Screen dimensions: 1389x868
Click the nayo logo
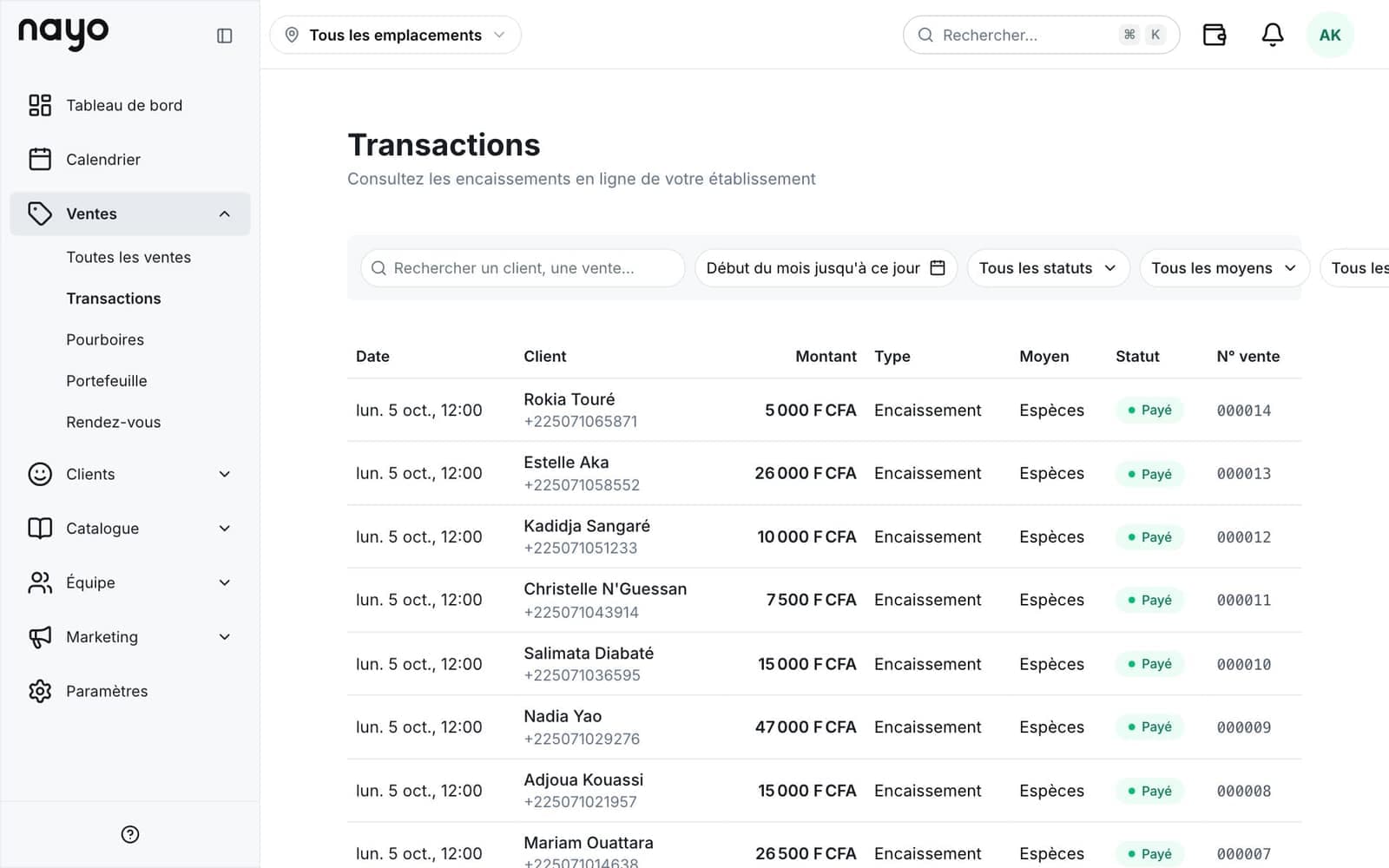click(x=63, y=34)
